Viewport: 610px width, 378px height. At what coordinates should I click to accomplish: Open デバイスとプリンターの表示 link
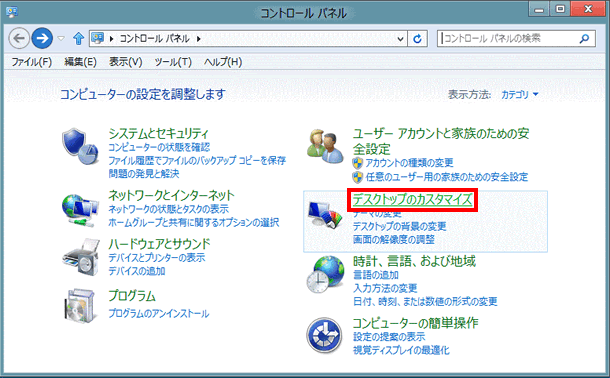click(157, 258)
